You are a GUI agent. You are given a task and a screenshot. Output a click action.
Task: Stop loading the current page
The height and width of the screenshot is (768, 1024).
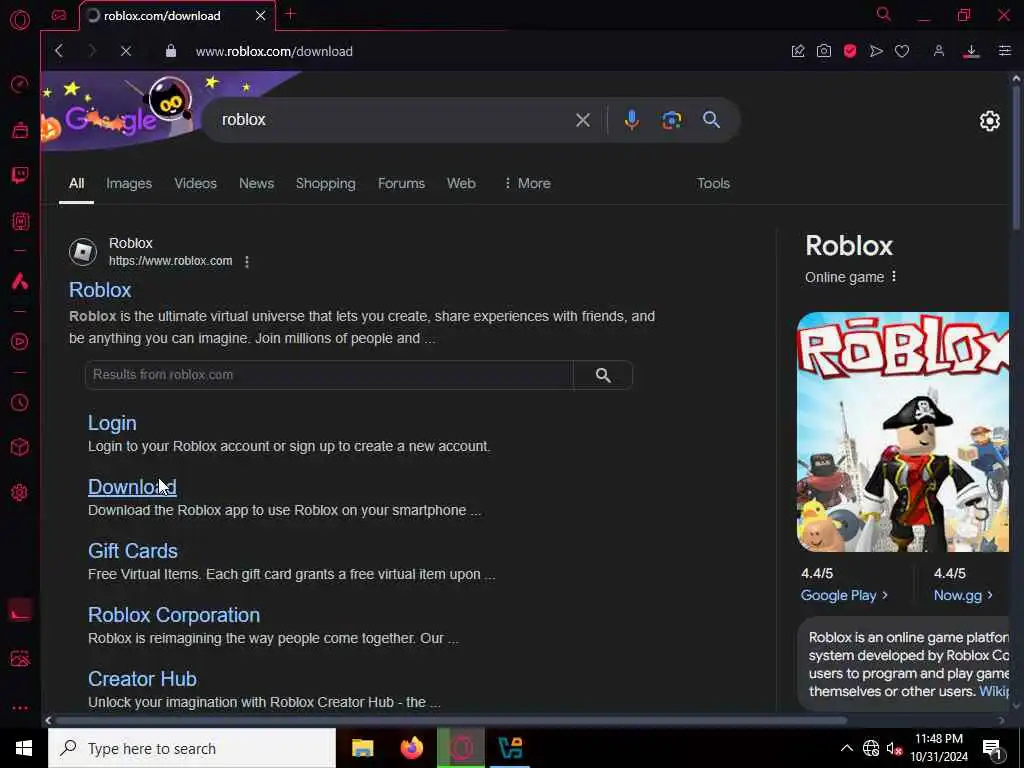126,51
